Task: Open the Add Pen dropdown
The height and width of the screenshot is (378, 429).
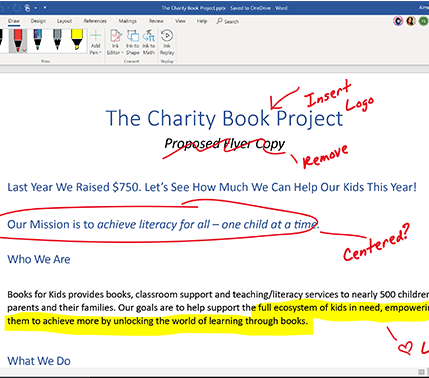Action: (95, 42)
